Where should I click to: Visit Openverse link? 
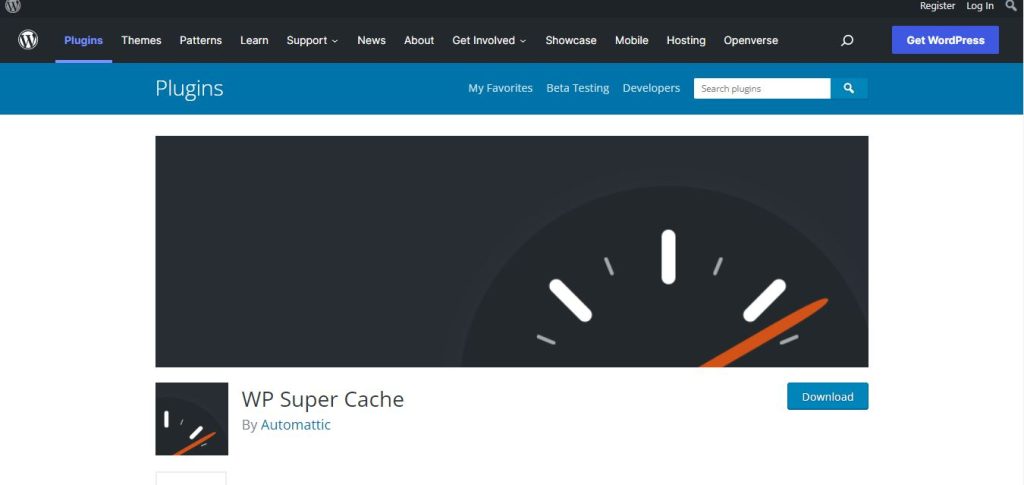pos(750,40)
